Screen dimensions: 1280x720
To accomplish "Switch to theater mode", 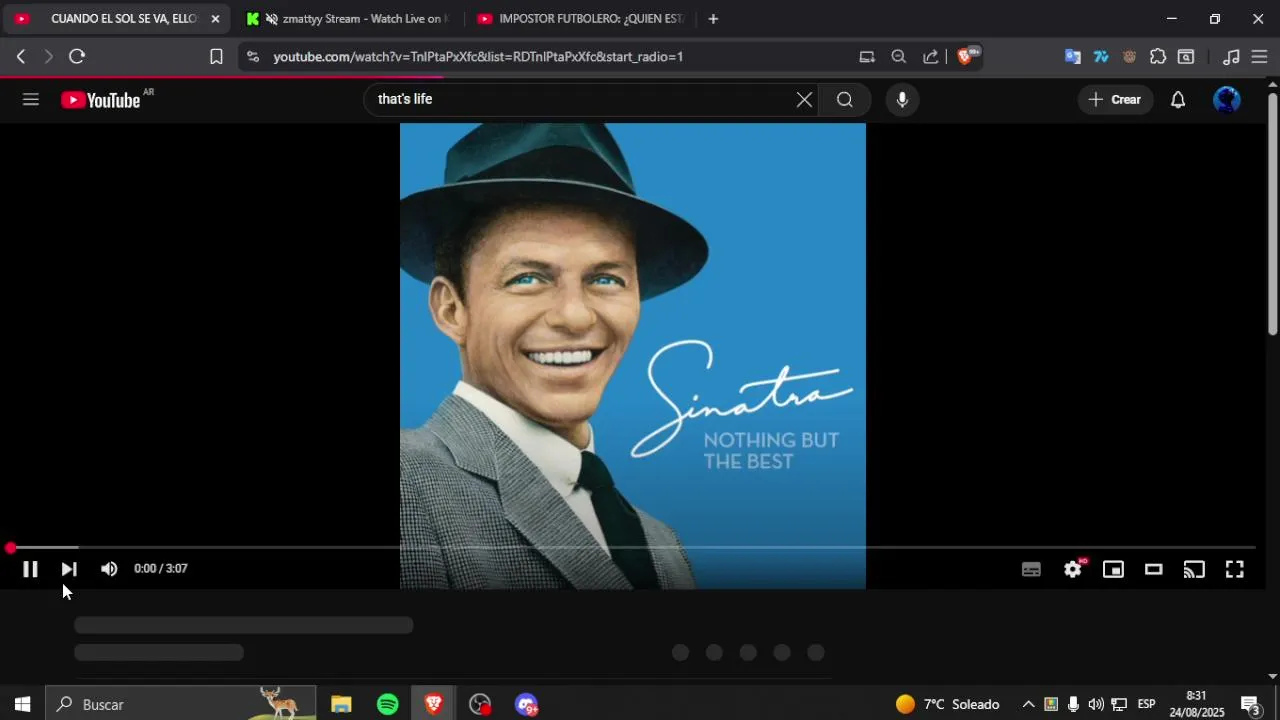I will click(1154, 569).
